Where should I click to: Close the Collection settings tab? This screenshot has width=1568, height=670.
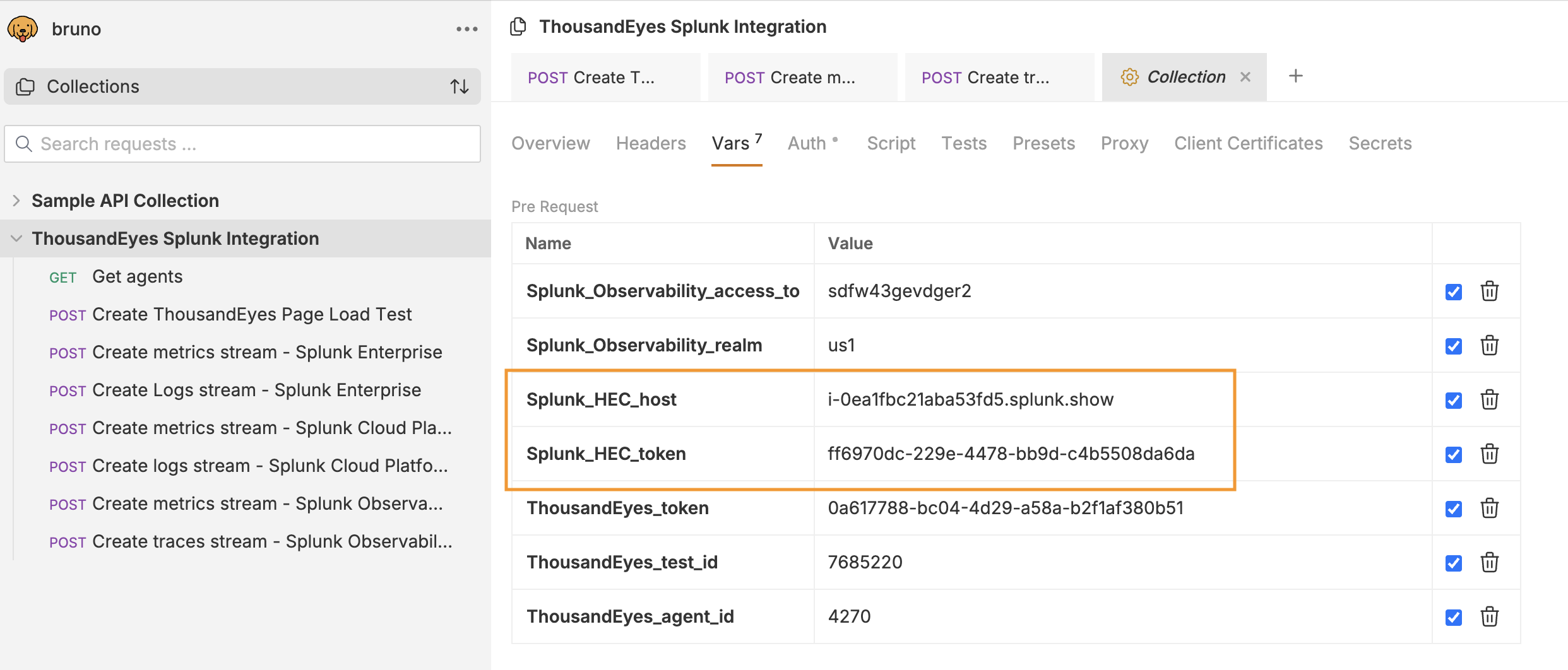pos(1245,77)
